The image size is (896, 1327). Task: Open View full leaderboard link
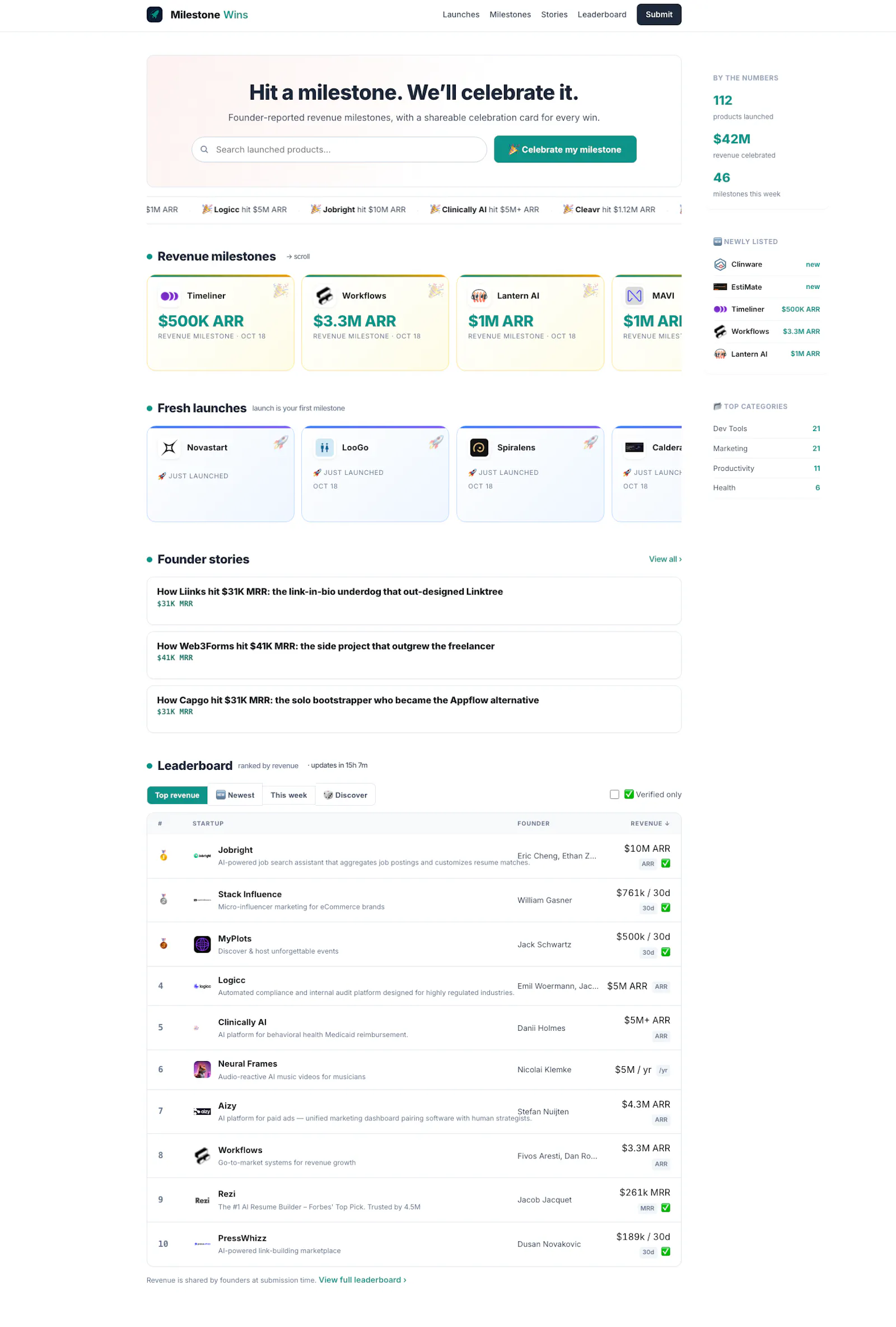pos(362,1279)
